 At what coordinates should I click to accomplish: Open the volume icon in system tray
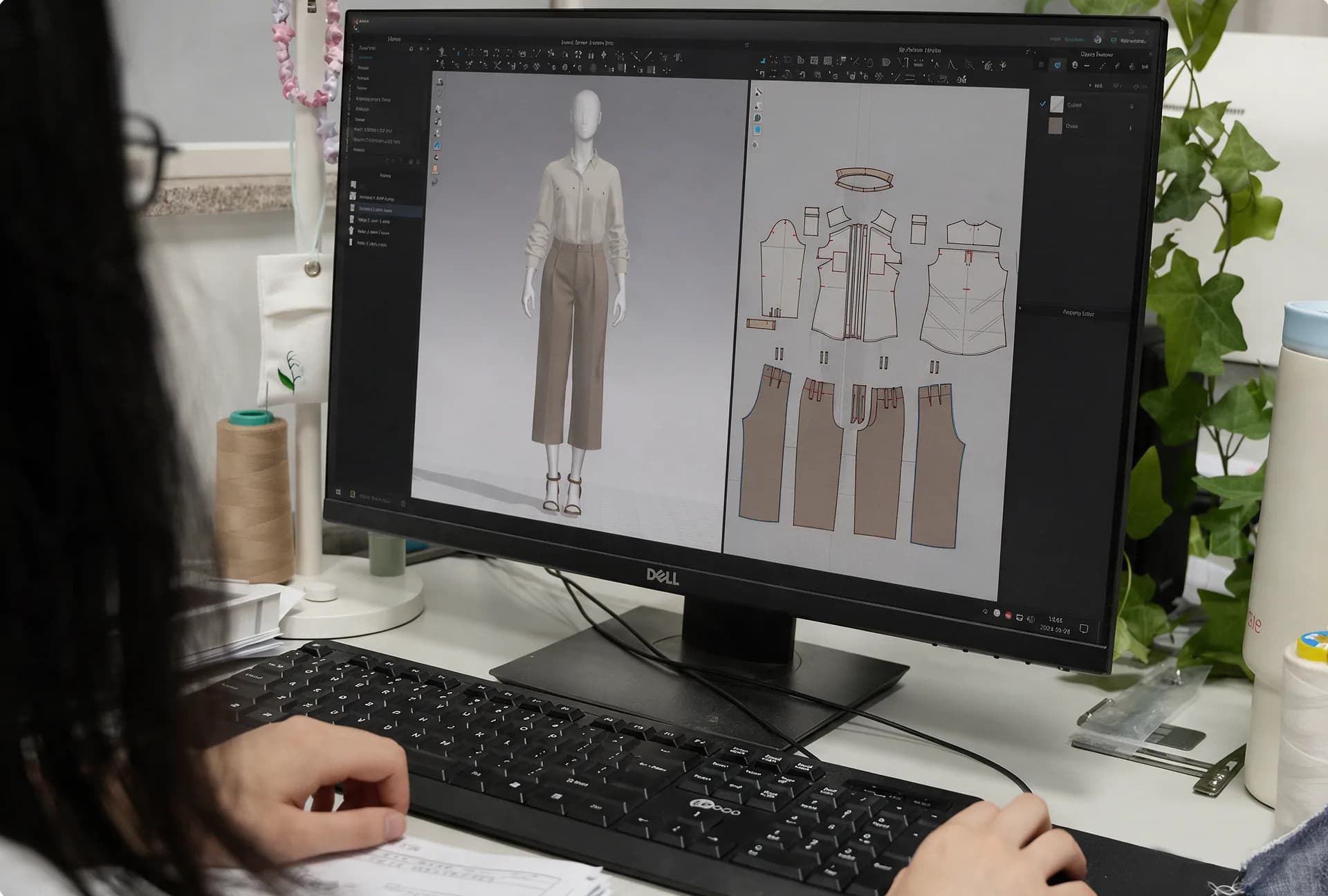click(1031, 619)
